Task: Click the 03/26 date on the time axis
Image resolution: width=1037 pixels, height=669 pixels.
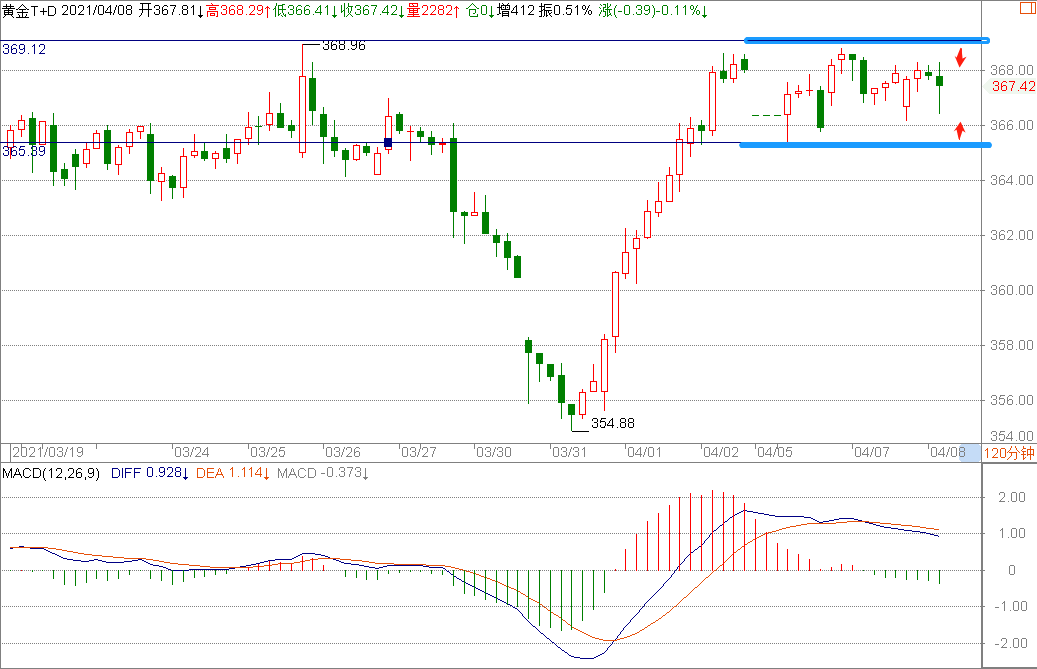Action: [x=343, y=452]
